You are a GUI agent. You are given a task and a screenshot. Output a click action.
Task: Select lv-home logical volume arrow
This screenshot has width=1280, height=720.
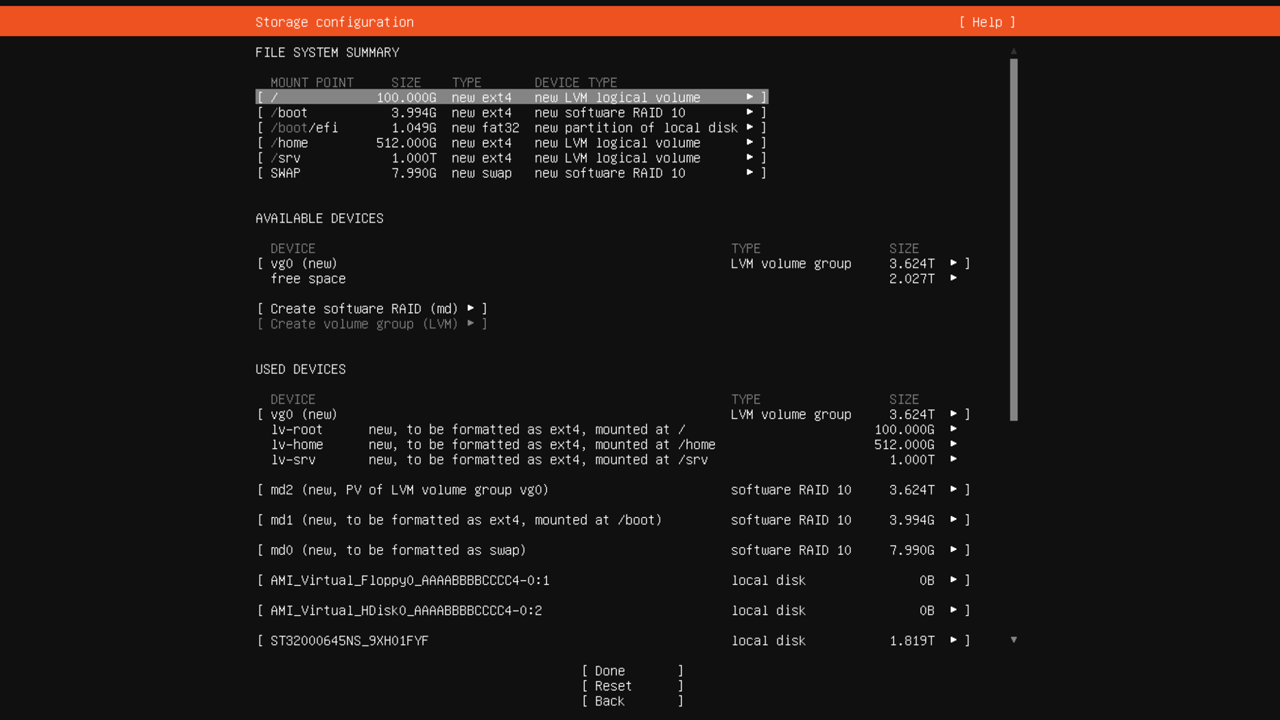tap(953, 445)
